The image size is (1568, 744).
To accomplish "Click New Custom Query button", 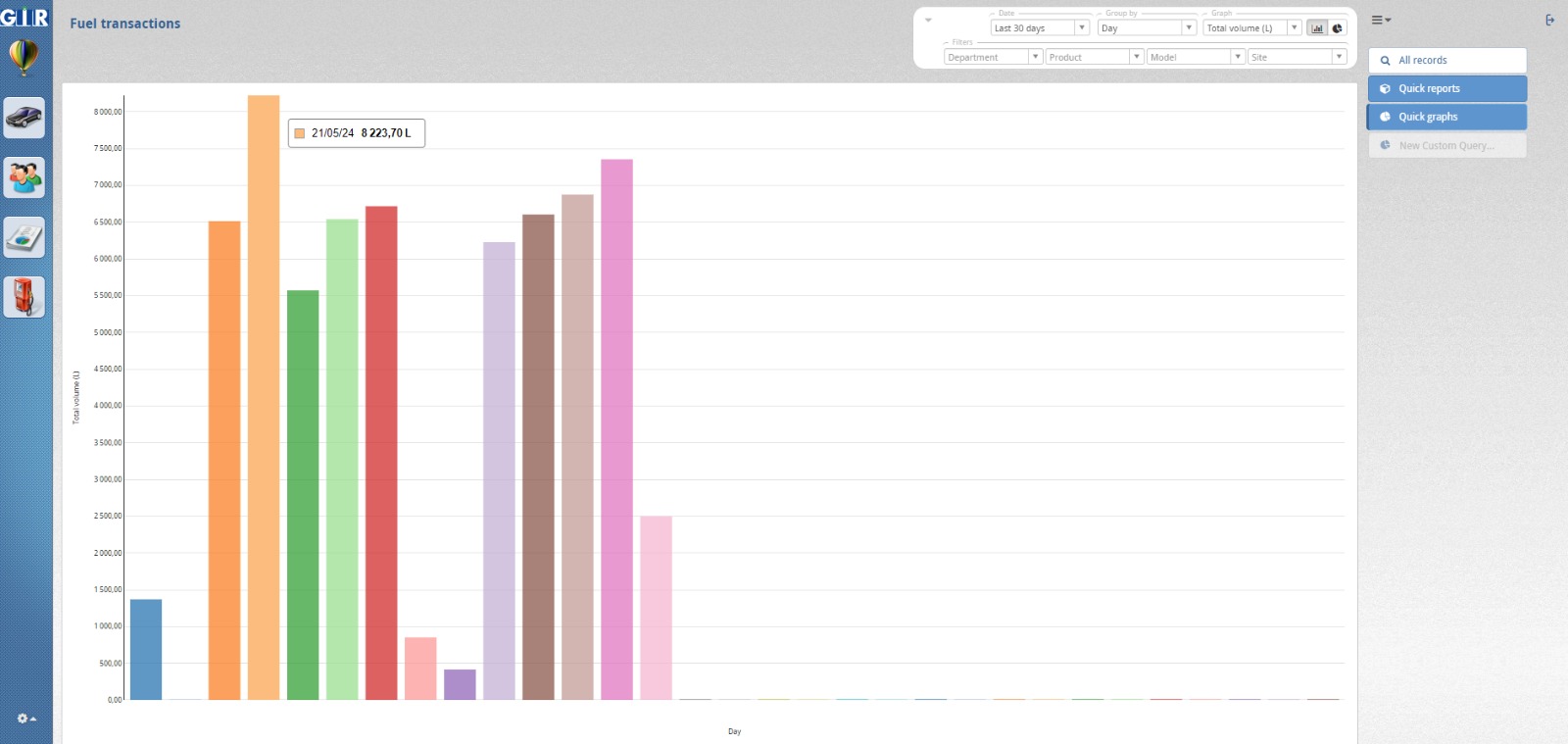I will coord(1446,145).
